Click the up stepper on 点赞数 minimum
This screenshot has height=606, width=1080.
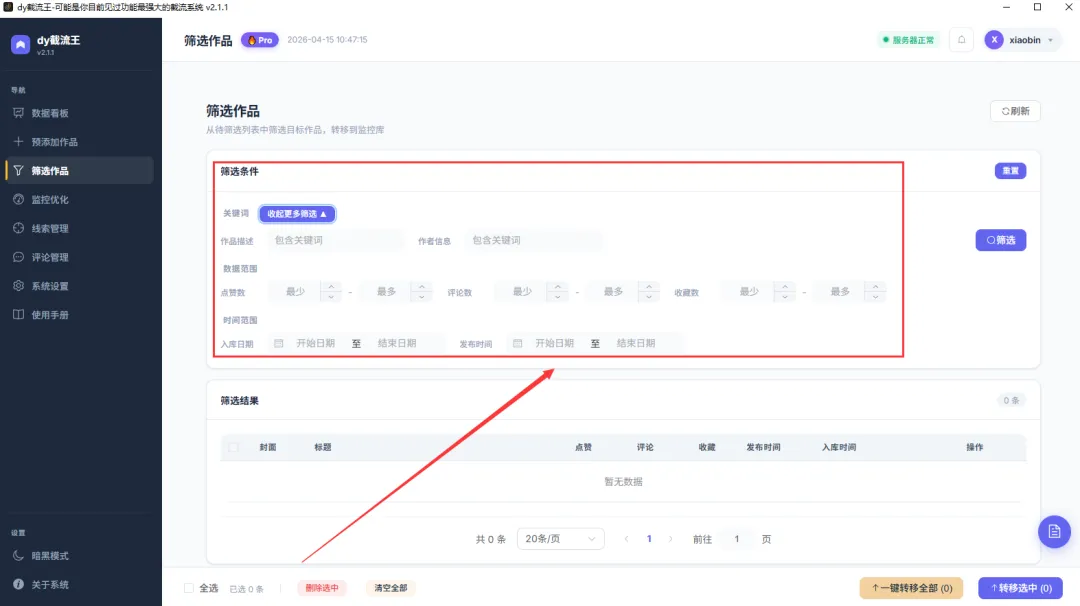coord(332,286)
